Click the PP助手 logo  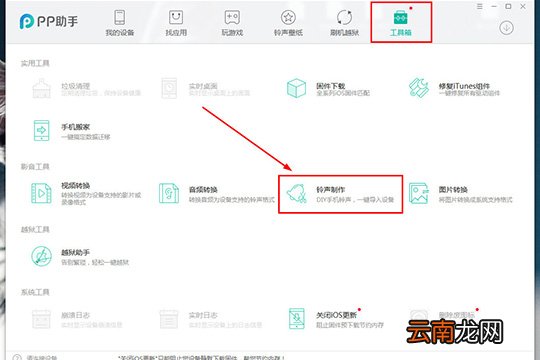tap(49, 21)
